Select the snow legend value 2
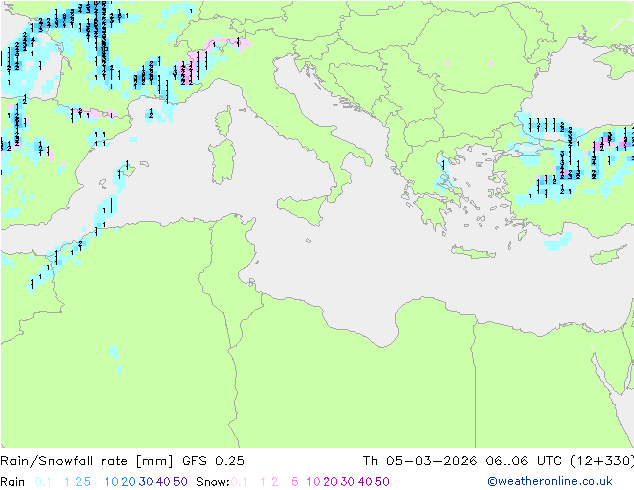This screenshot has height=490, width=634. pos(275,482)
